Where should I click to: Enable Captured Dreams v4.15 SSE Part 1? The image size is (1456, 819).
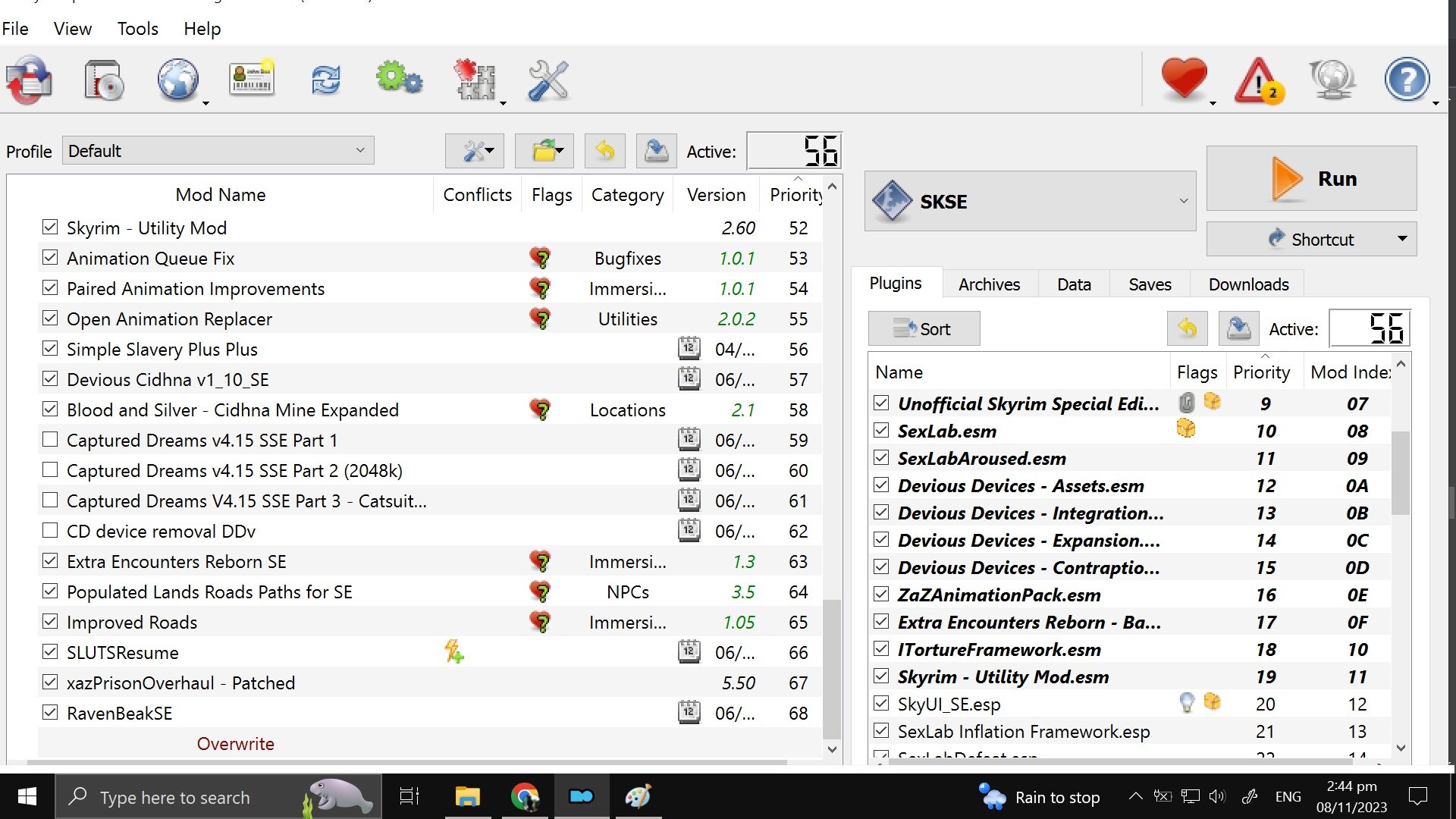click(50, 439)
